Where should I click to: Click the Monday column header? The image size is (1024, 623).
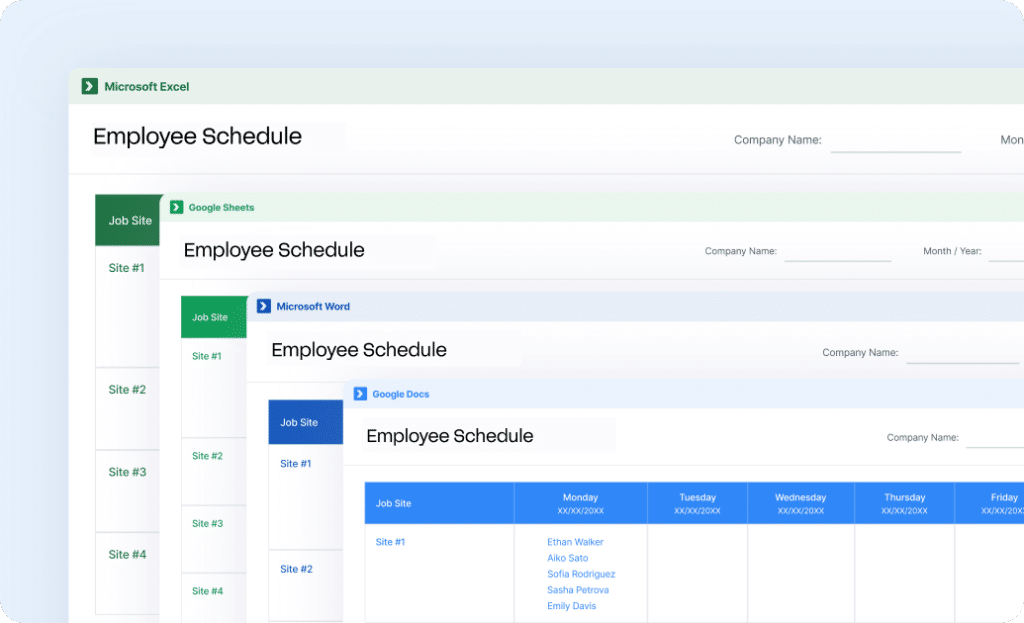[581, 503]
